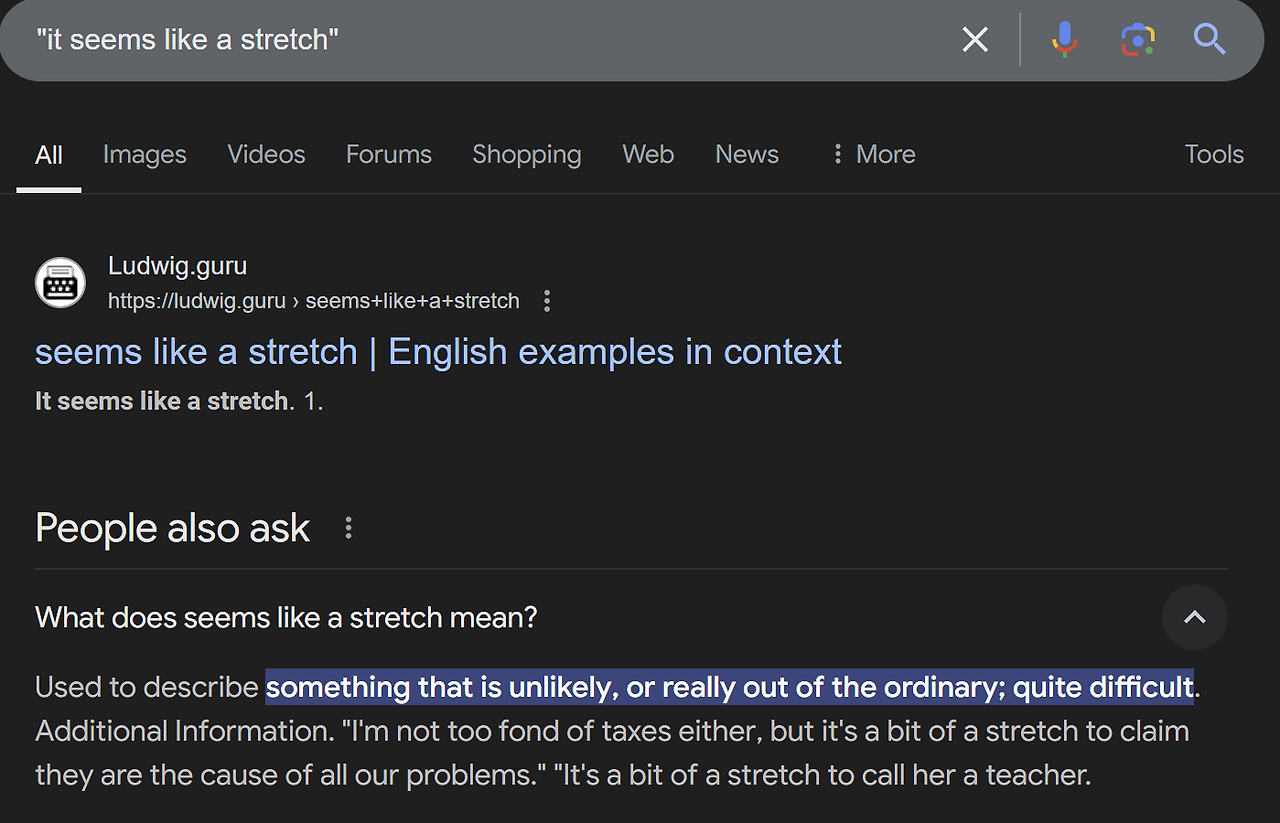Select the Web results tab
1280x823 pixels.
[648, 154]
